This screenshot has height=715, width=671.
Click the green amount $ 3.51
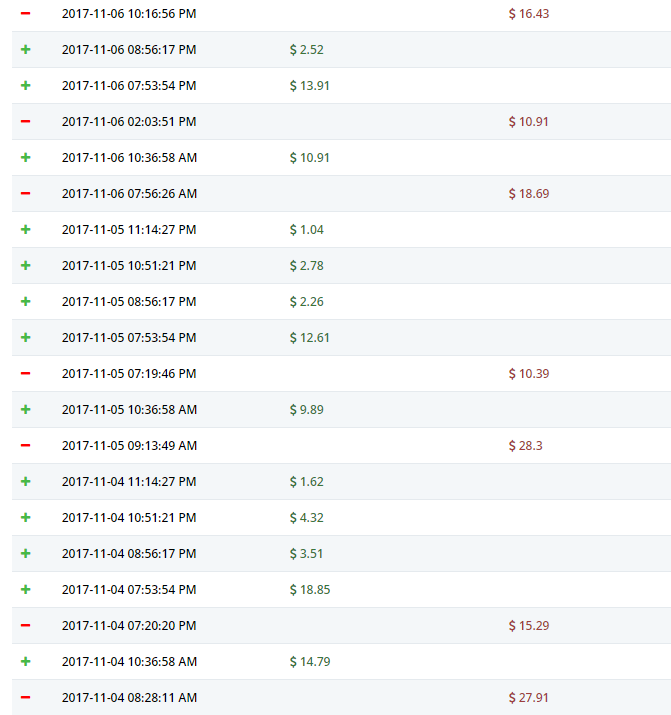306,554
